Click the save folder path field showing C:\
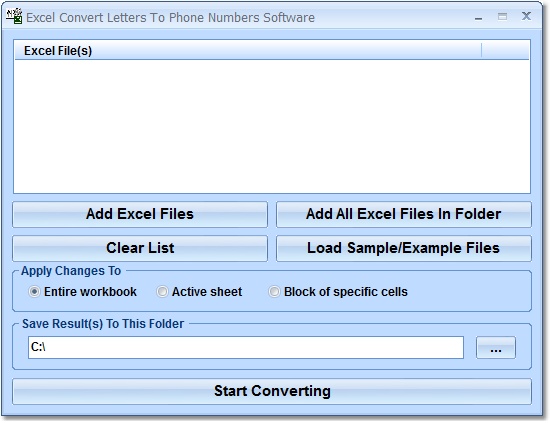This screenshot has height=423, width=550. click(x=246, y=347)
